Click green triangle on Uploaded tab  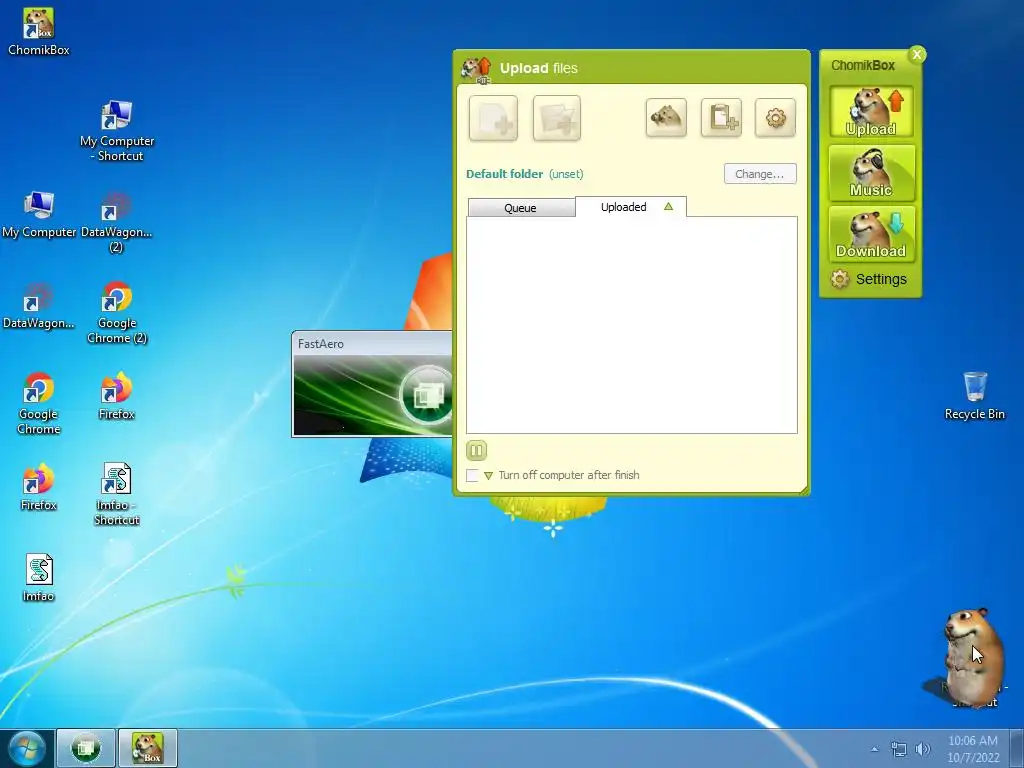(668, 206)
